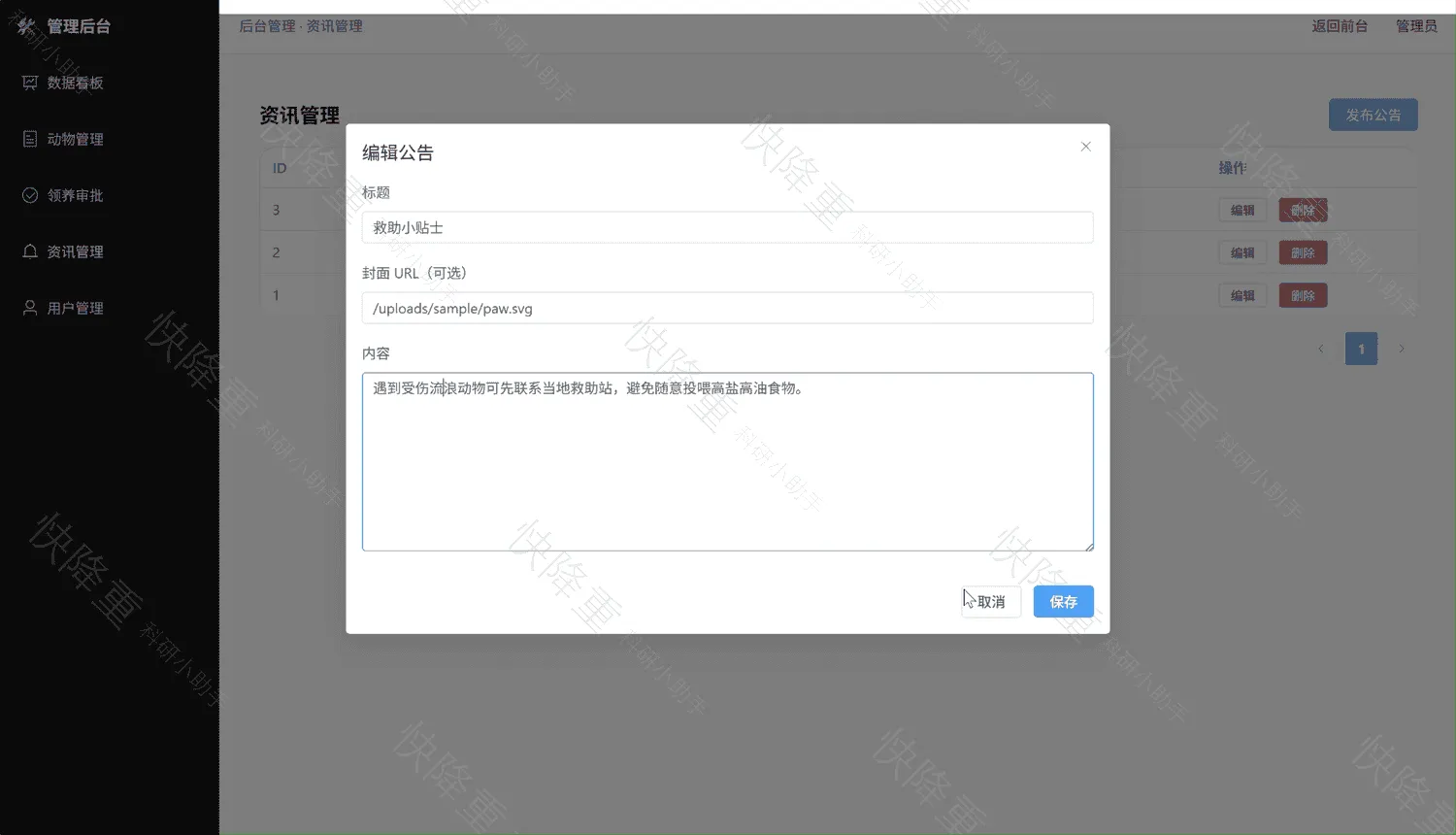The width and height of the screenshot is (1456, 835).
Task: Click 取消 to cancel editing
Action: pos(991,602)
